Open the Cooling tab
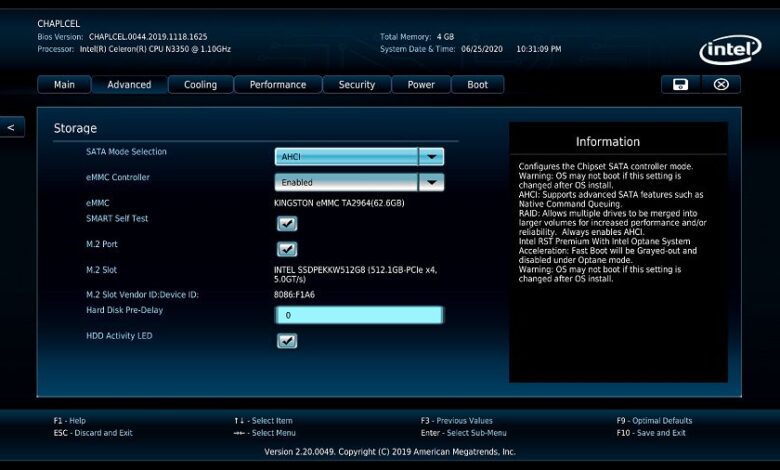The width and height of the screenshot is (780, 470). point(200,85)
